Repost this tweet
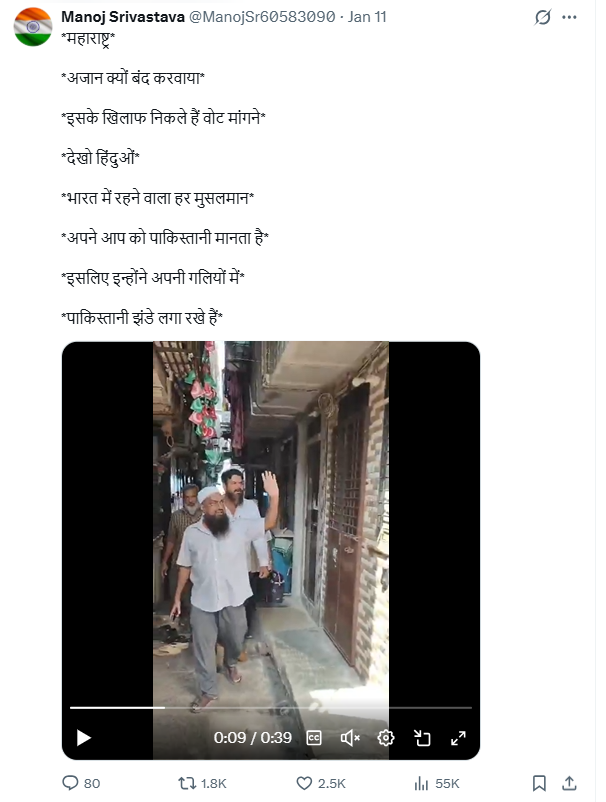Viewport: 606px width, 802px height. pos(187,783)
